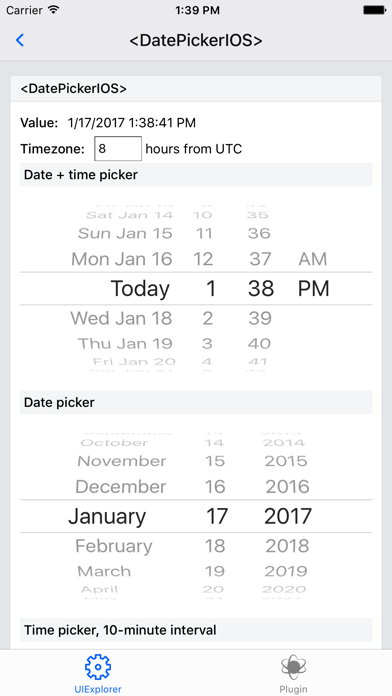Pick December in the month wheel

click(x=121, y=486)
